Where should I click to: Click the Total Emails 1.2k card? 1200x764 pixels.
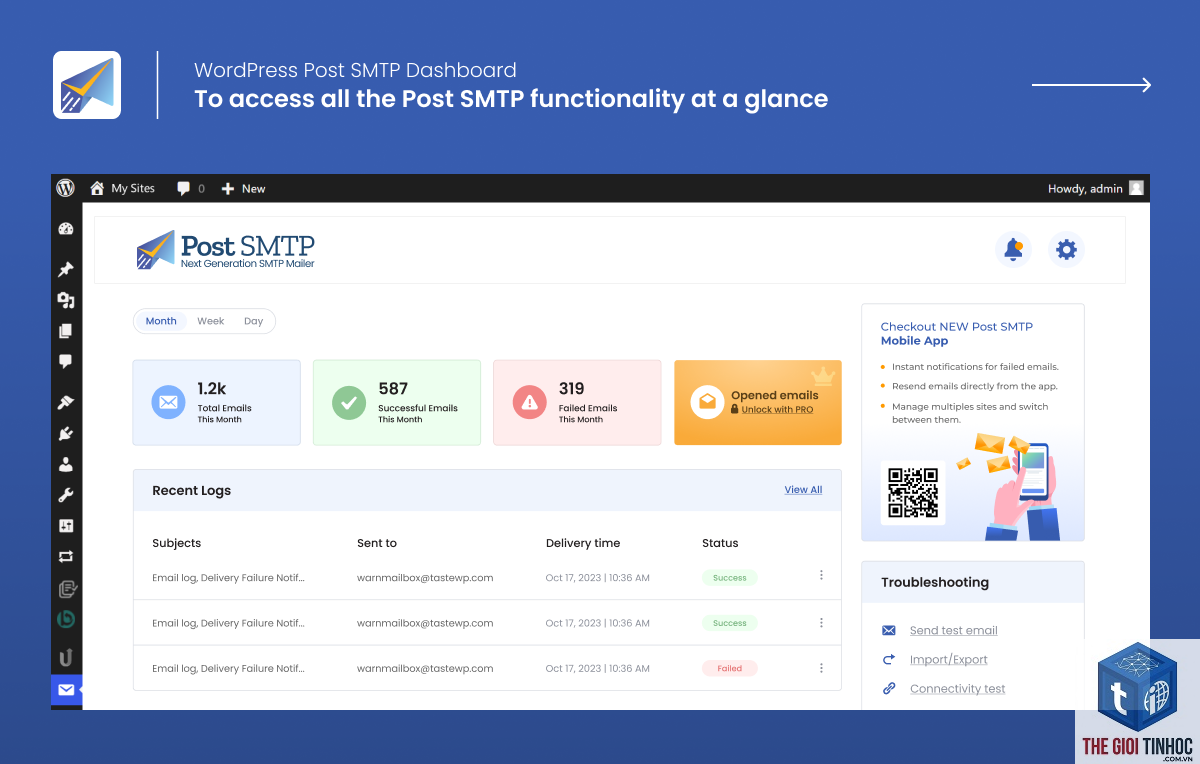tap(216, 402)
